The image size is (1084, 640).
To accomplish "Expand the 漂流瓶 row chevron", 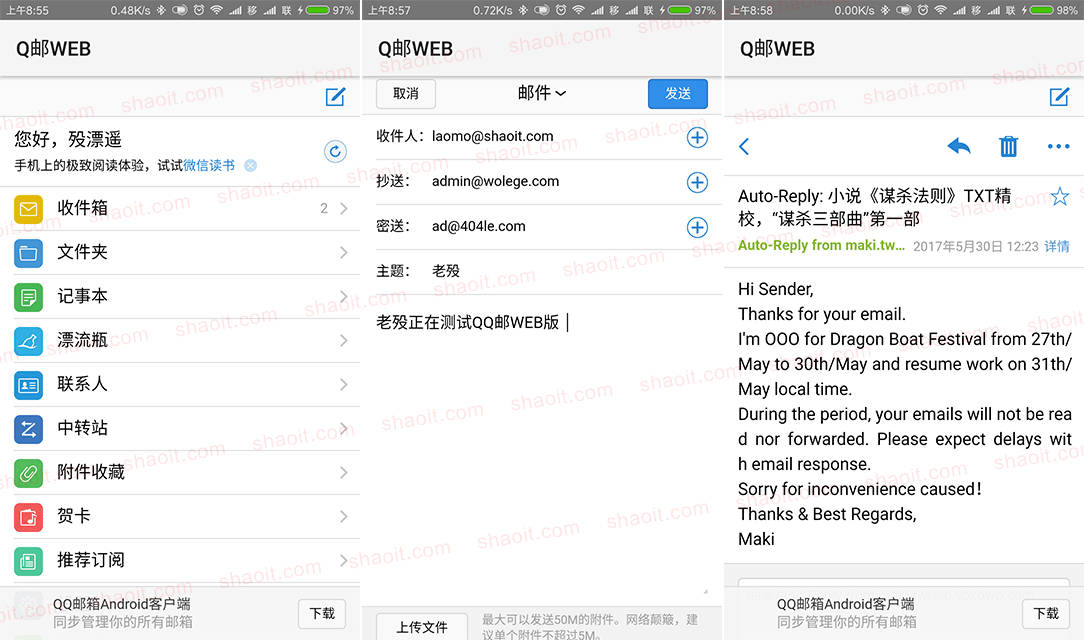I will click(x=344, y=340).
